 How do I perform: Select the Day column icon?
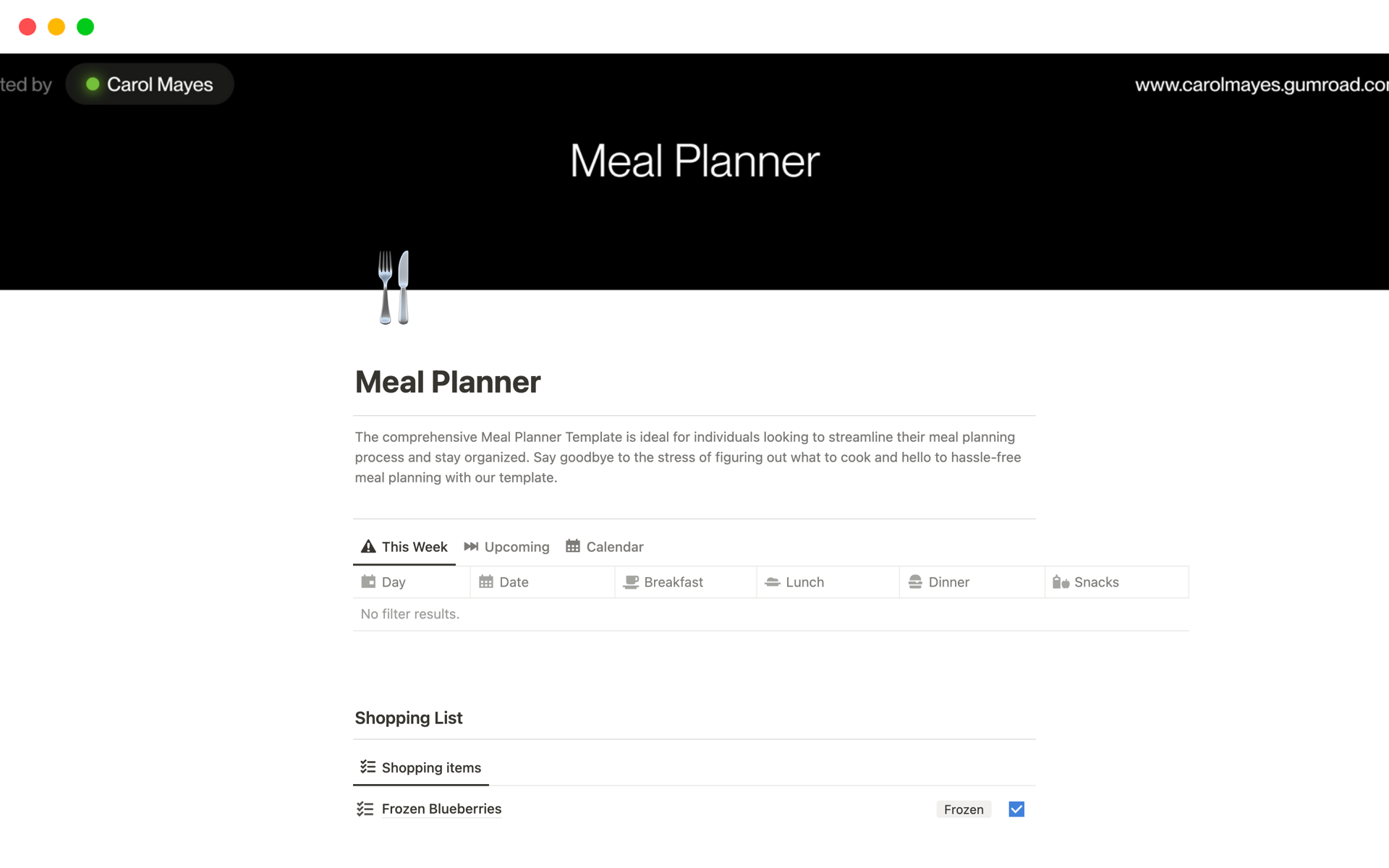pyautogui.click(x=369, y=581)
